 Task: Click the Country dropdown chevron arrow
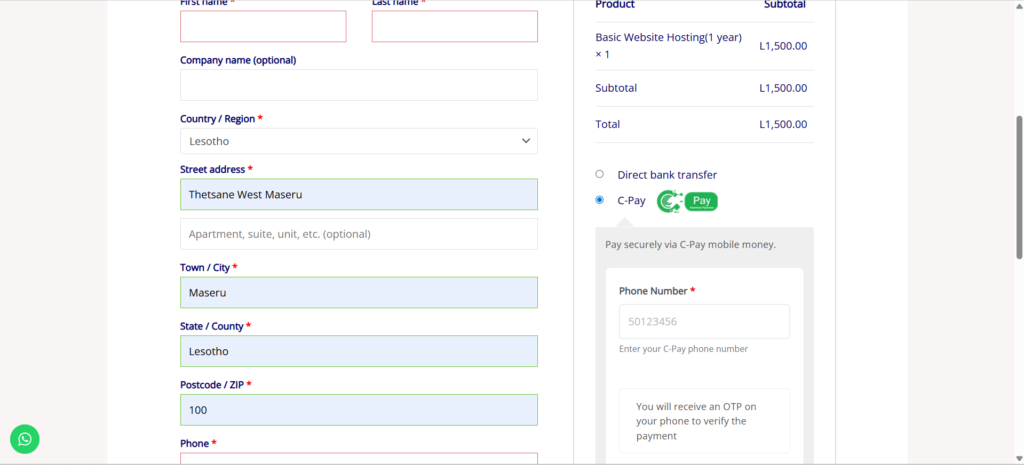(x=526, y=141)
